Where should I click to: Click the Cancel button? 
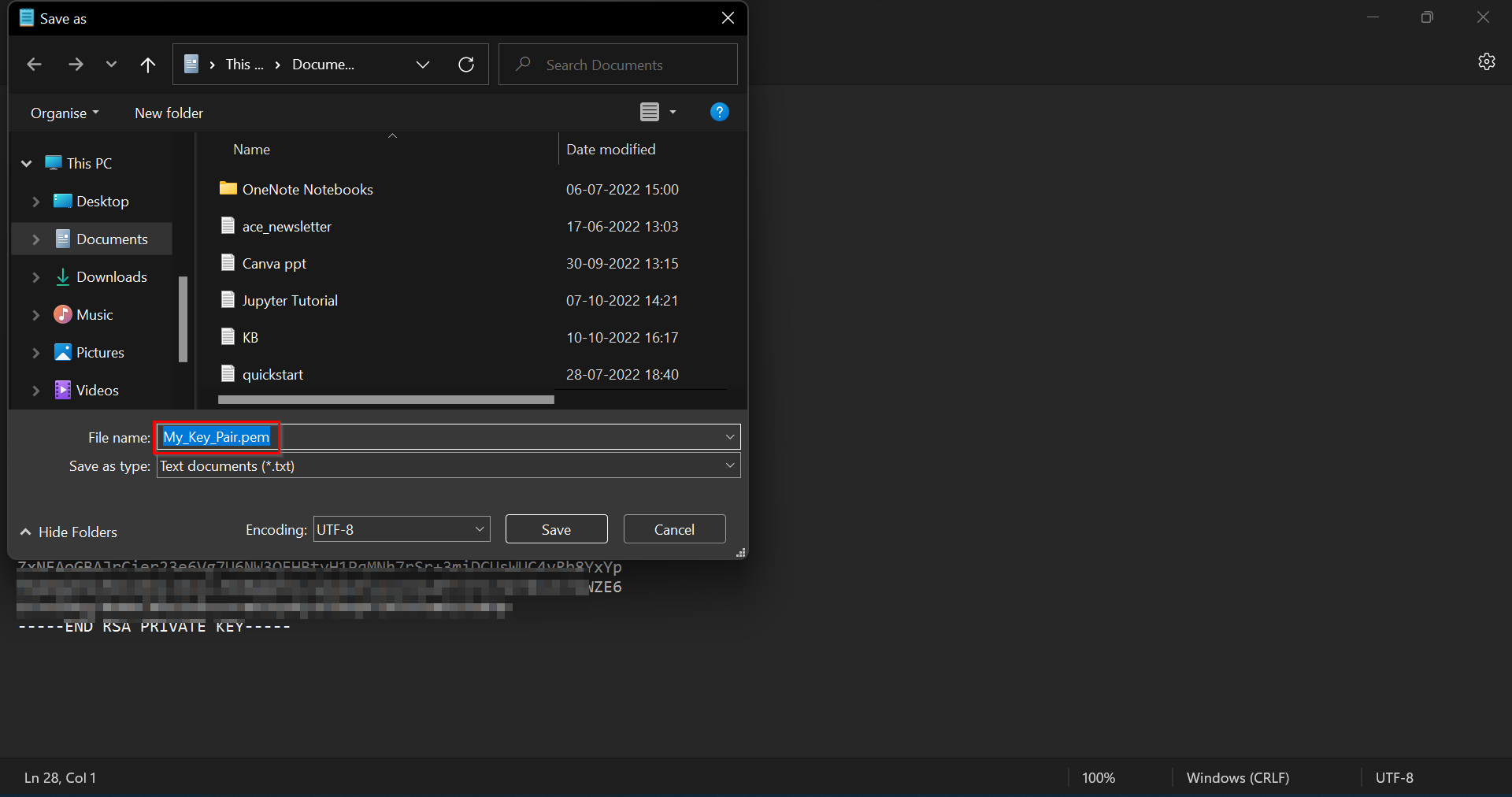[x=674, y=529]
